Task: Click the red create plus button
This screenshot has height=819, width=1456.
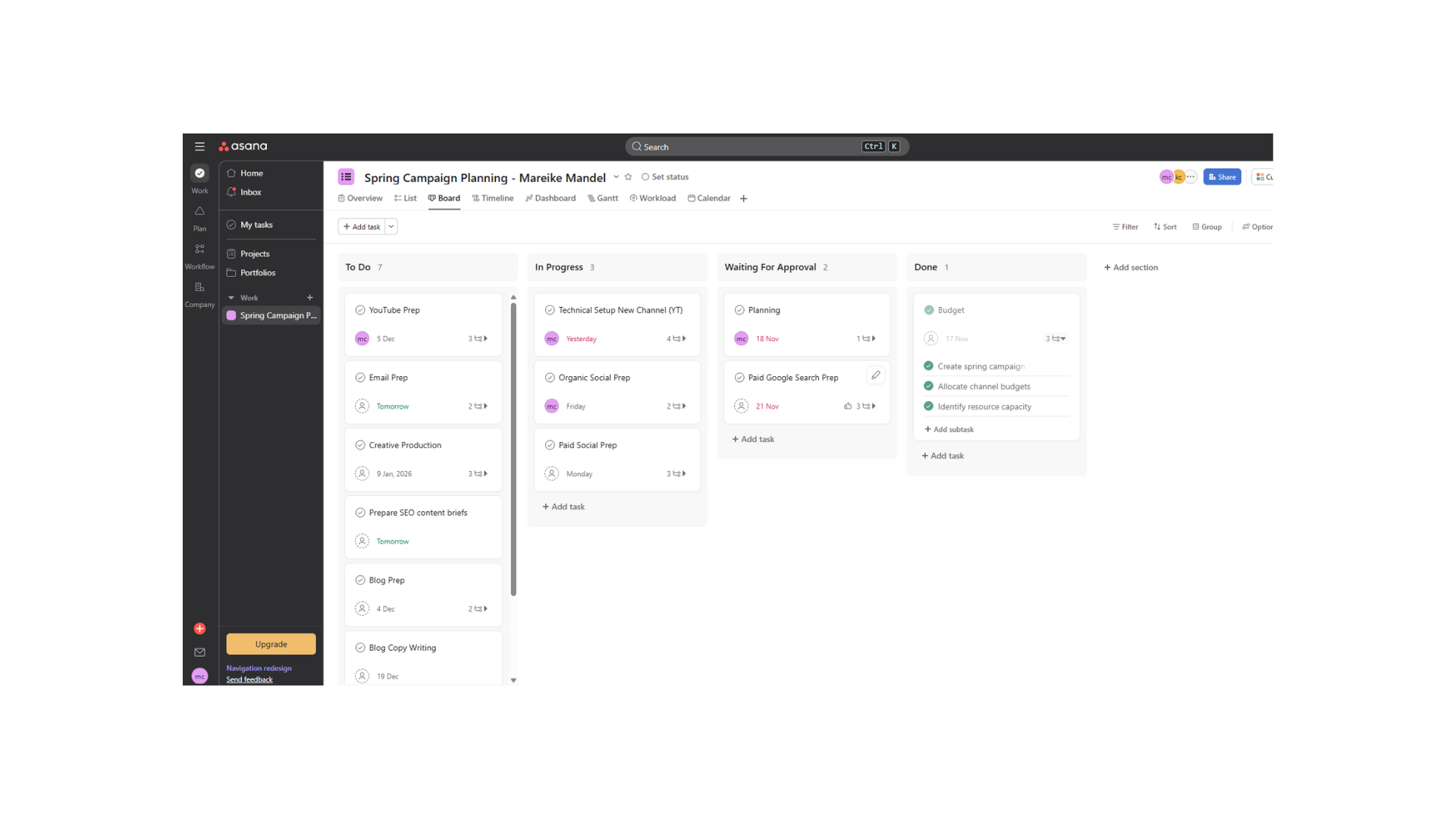Action: pos(199,629)
